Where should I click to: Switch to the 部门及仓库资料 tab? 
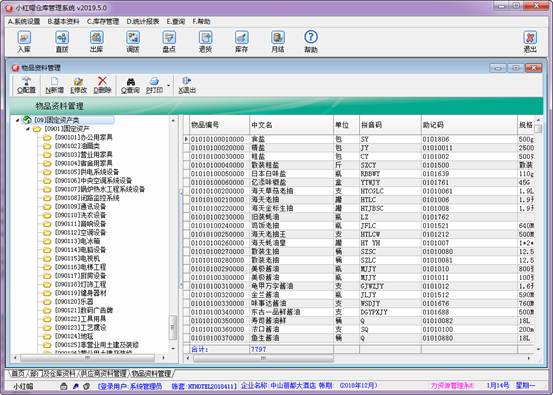[x=53, y=373]
